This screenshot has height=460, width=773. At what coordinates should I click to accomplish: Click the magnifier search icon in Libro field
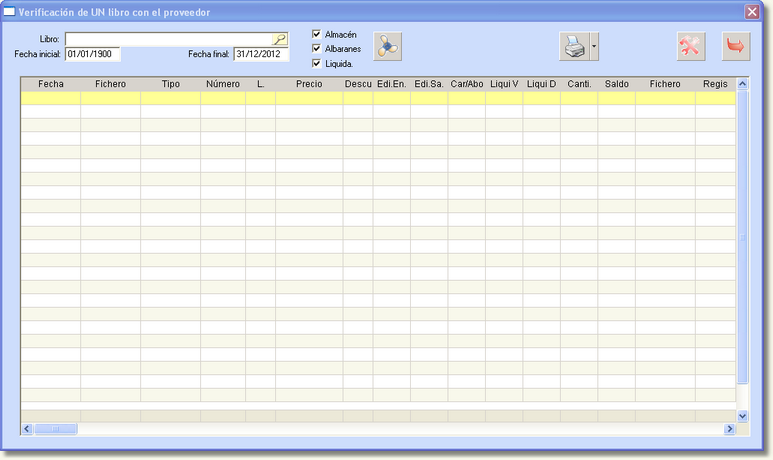[x=280, y=39]
